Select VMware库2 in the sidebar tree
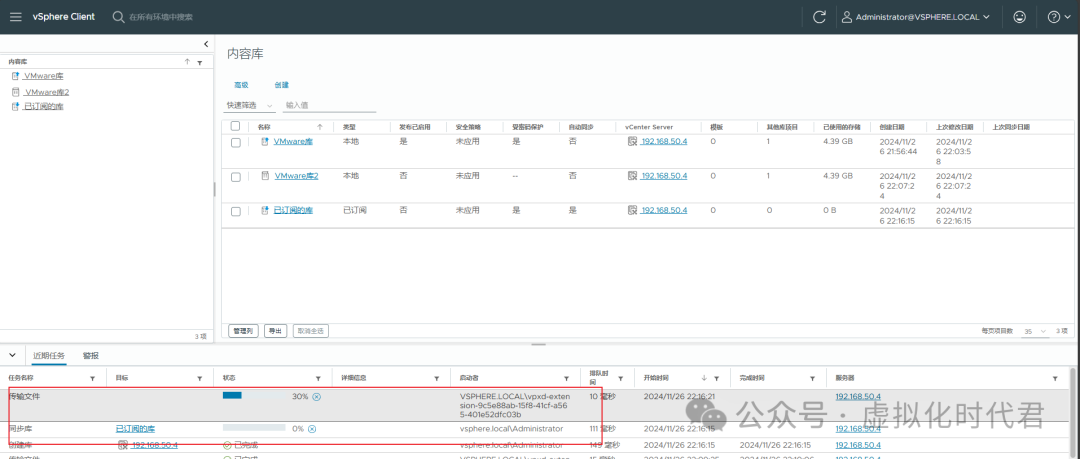The height and width of the screenshot is (459, 1080). click(47, 92)
